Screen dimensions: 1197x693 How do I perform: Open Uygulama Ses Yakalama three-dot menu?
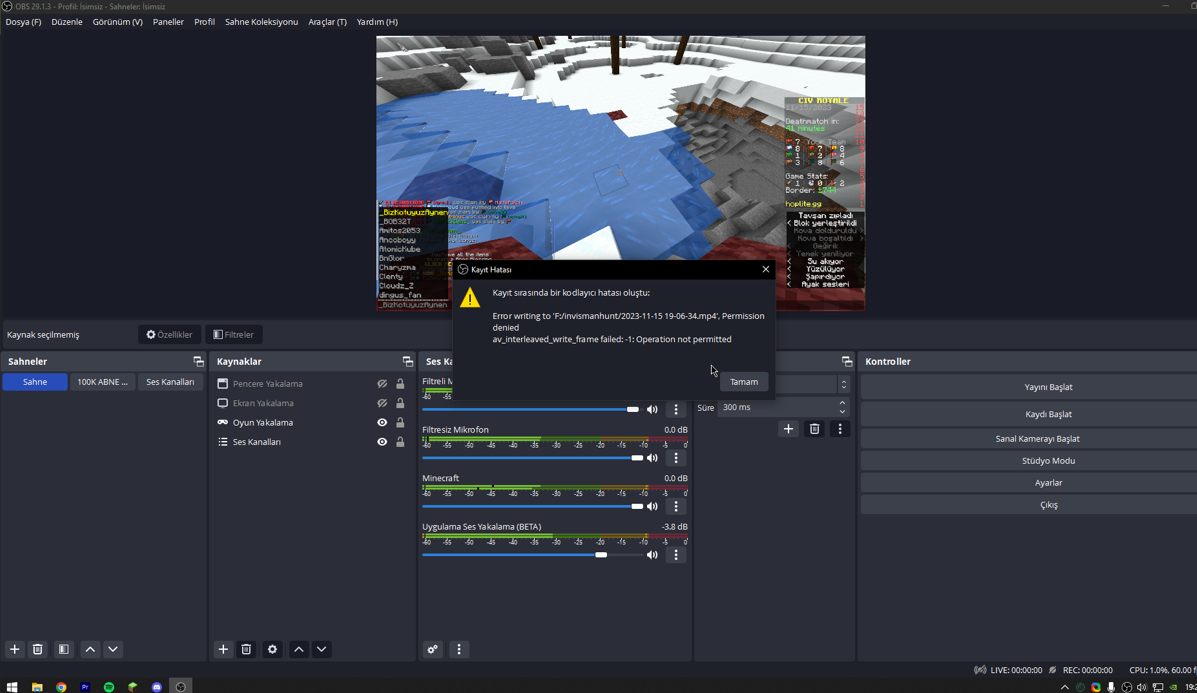[676, 555]
